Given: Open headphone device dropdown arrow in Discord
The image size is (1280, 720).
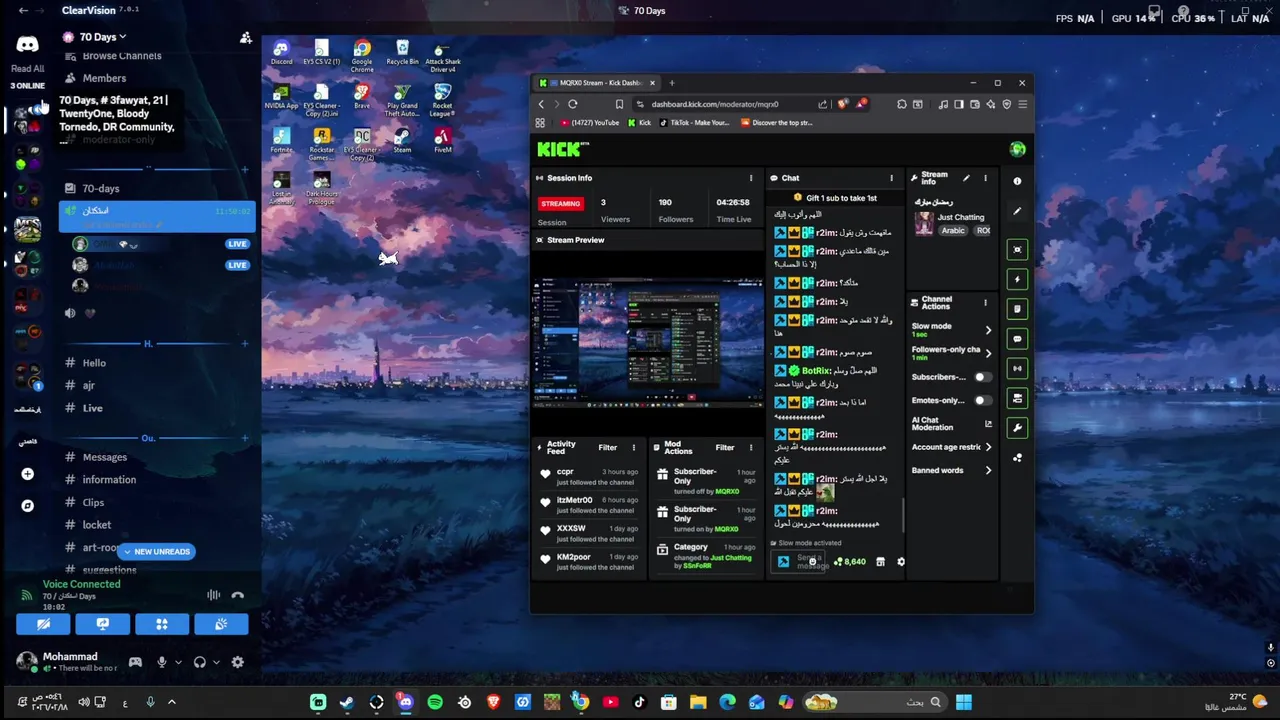Looking at the screenshot, I should point(216,662).
